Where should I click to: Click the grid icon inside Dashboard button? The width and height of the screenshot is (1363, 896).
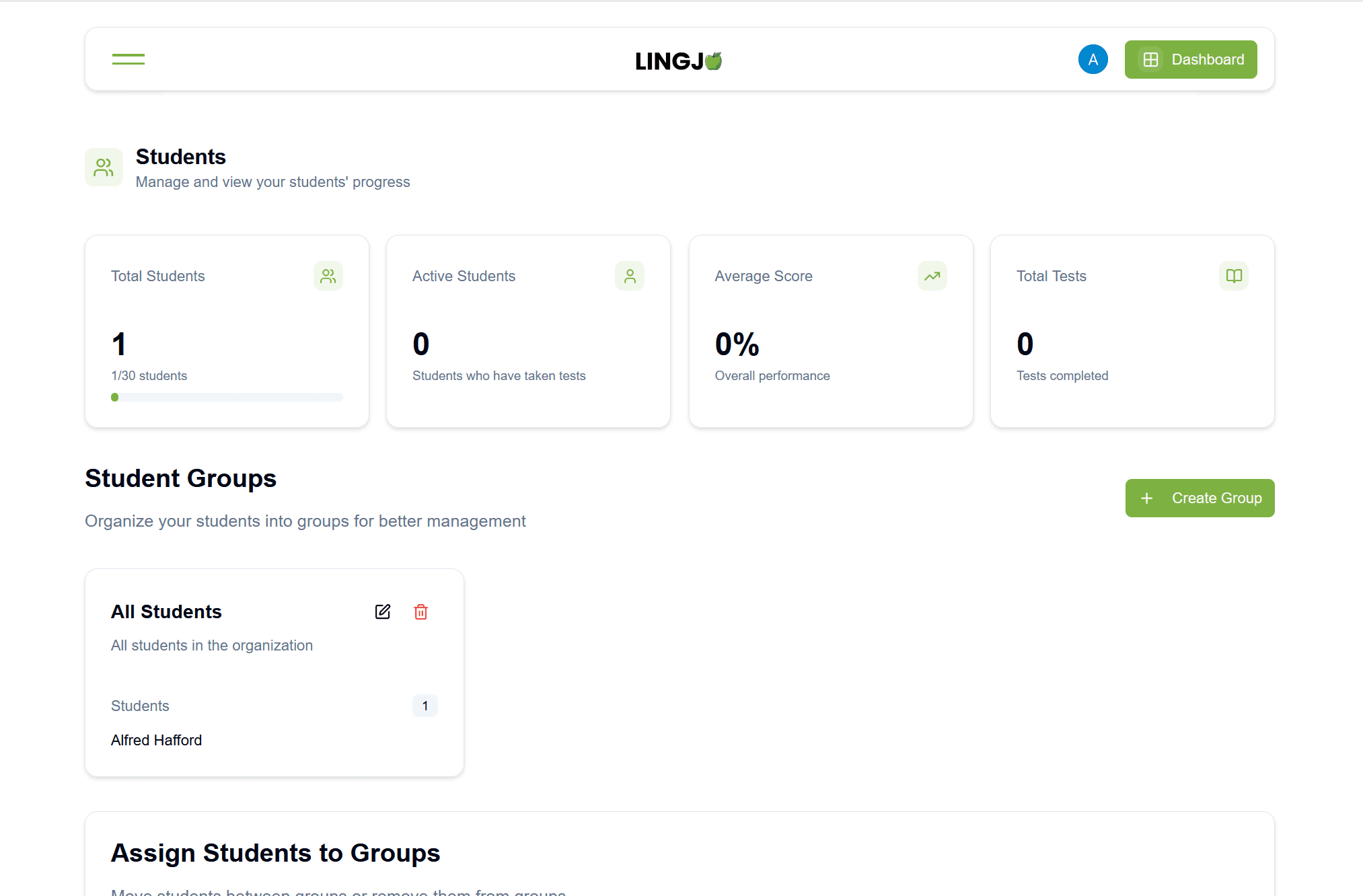coord(1150,59)
